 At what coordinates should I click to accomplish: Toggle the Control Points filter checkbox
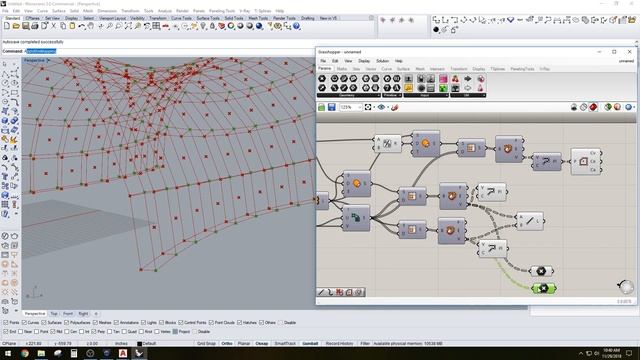point(181,322)
